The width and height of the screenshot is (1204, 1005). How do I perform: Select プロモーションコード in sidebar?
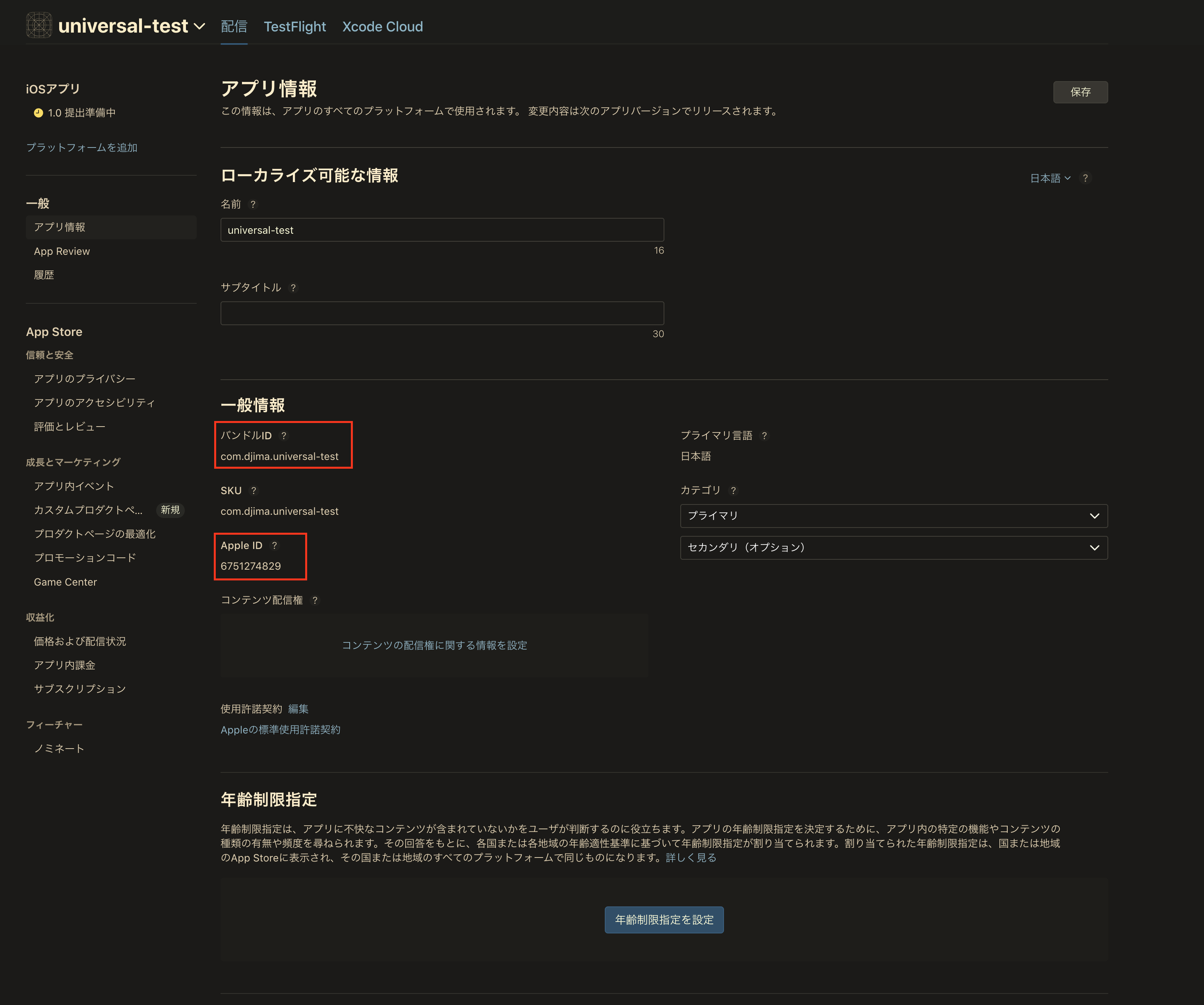[85, 558]
